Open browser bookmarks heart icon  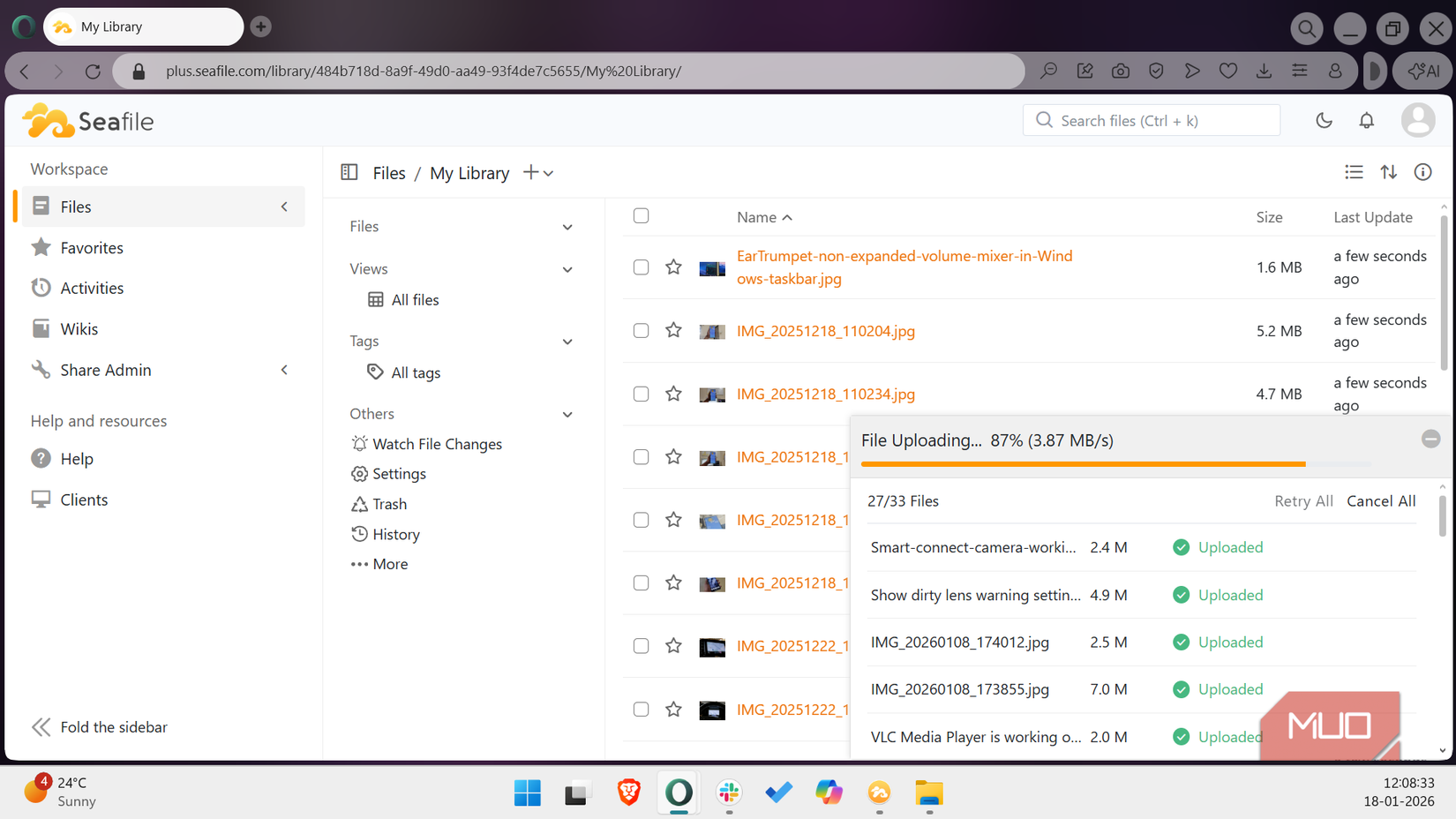[x=1227, y=71]
